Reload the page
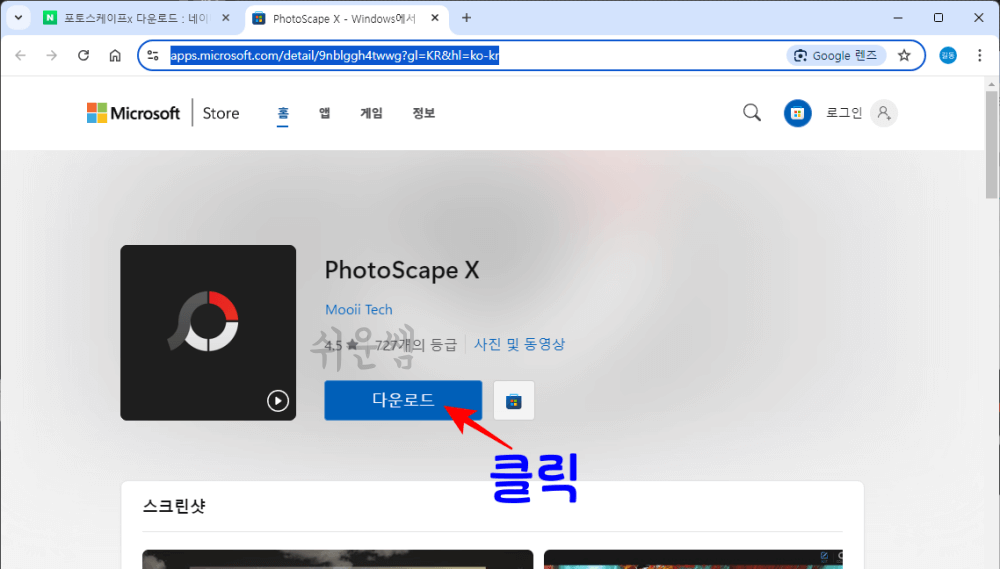Image resolution: width=1000 pixels, height=569 pixels. pos(84,55)
